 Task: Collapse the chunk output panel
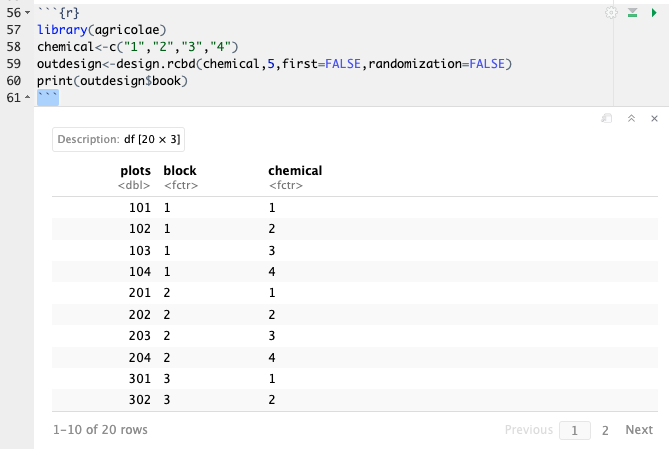[630, 118]
